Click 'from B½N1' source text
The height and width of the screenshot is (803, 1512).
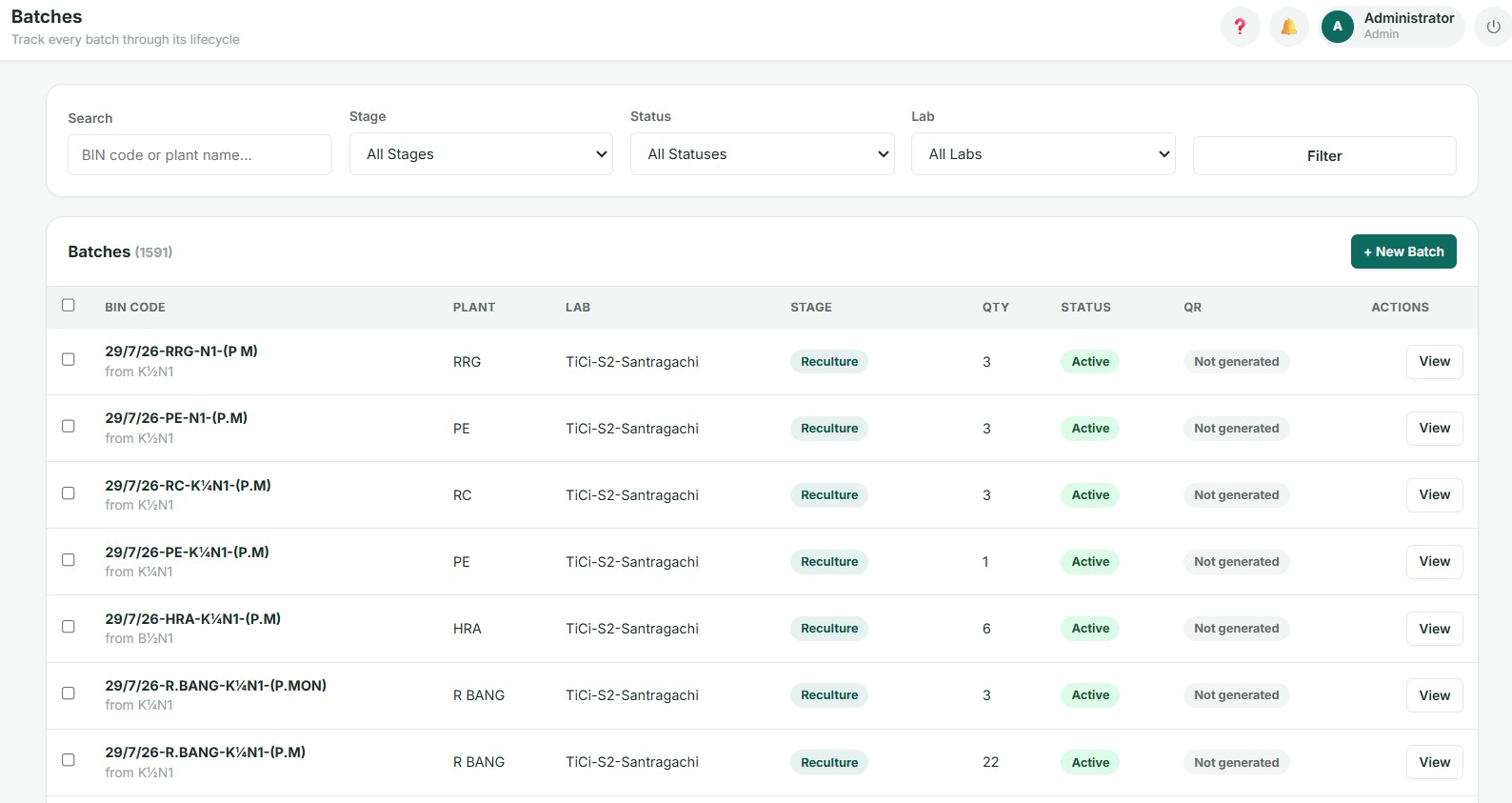pos(139,638)
